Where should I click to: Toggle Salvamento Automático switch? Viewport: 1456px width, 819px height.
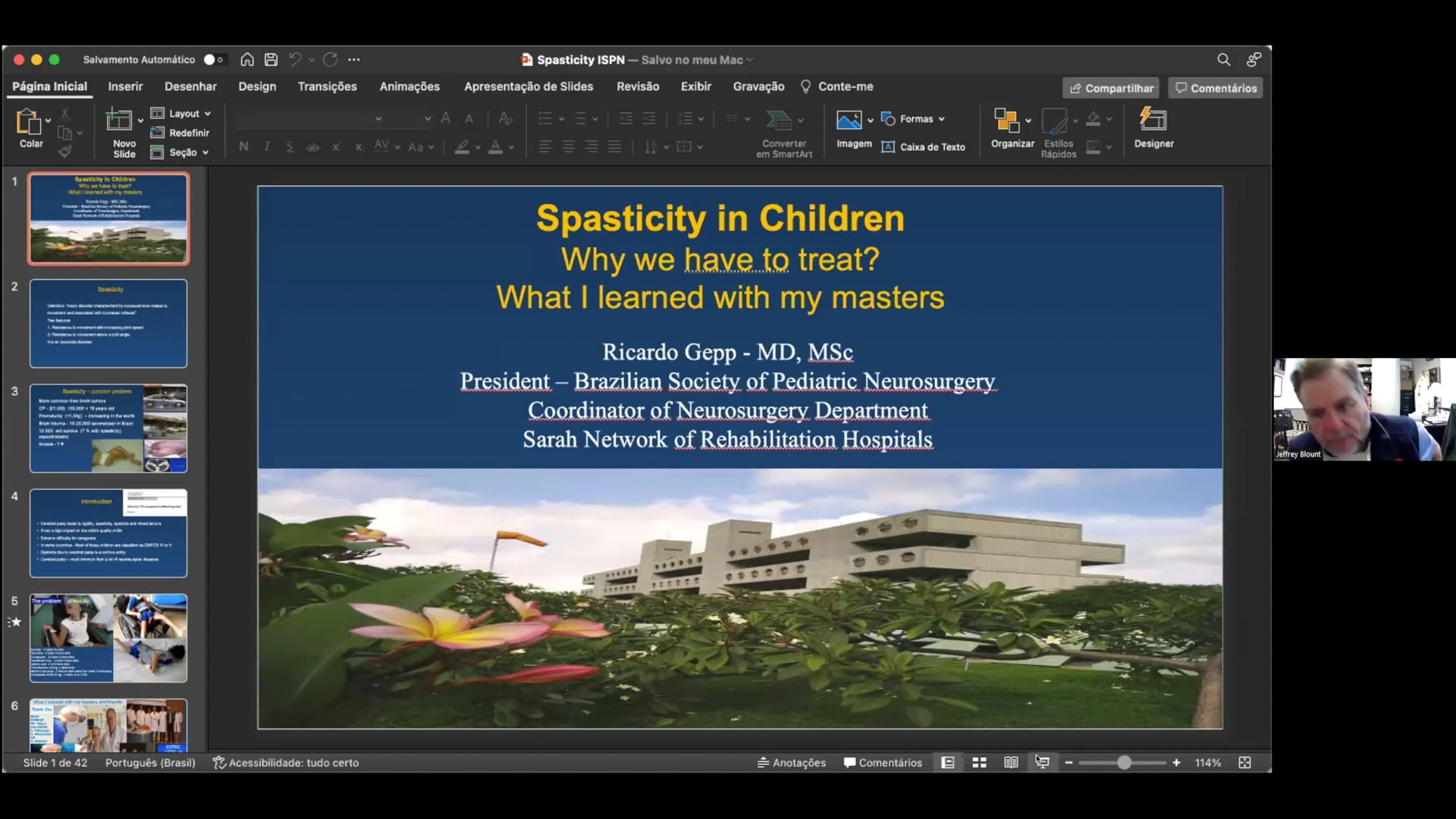pyautogui.click(x=213, y=59)
